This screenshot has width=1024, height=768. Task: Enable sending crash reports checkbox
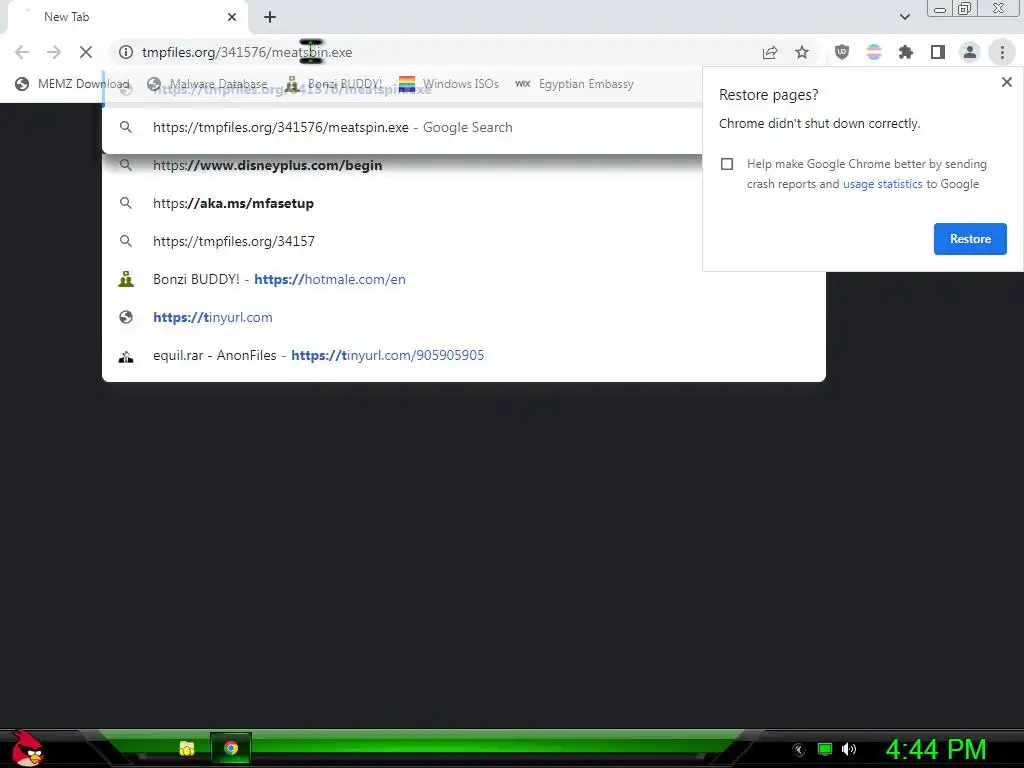pyautogui.click(x=727, y=164)
